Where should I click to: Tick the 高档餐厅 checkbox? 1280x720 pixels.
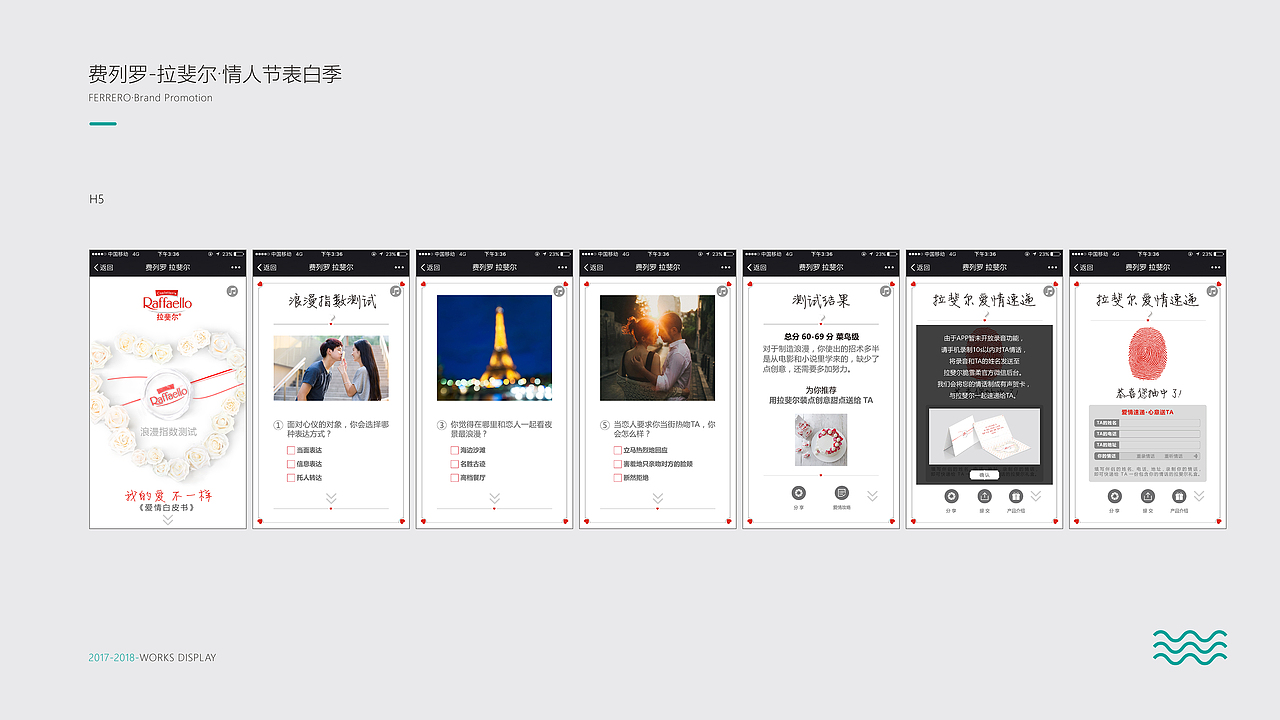454,478
